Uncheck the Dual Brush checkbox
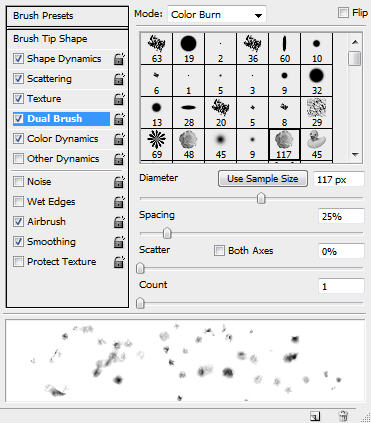The height and width of the screenshot is (423, 371). pyautogui.click(x=18, y=119)
